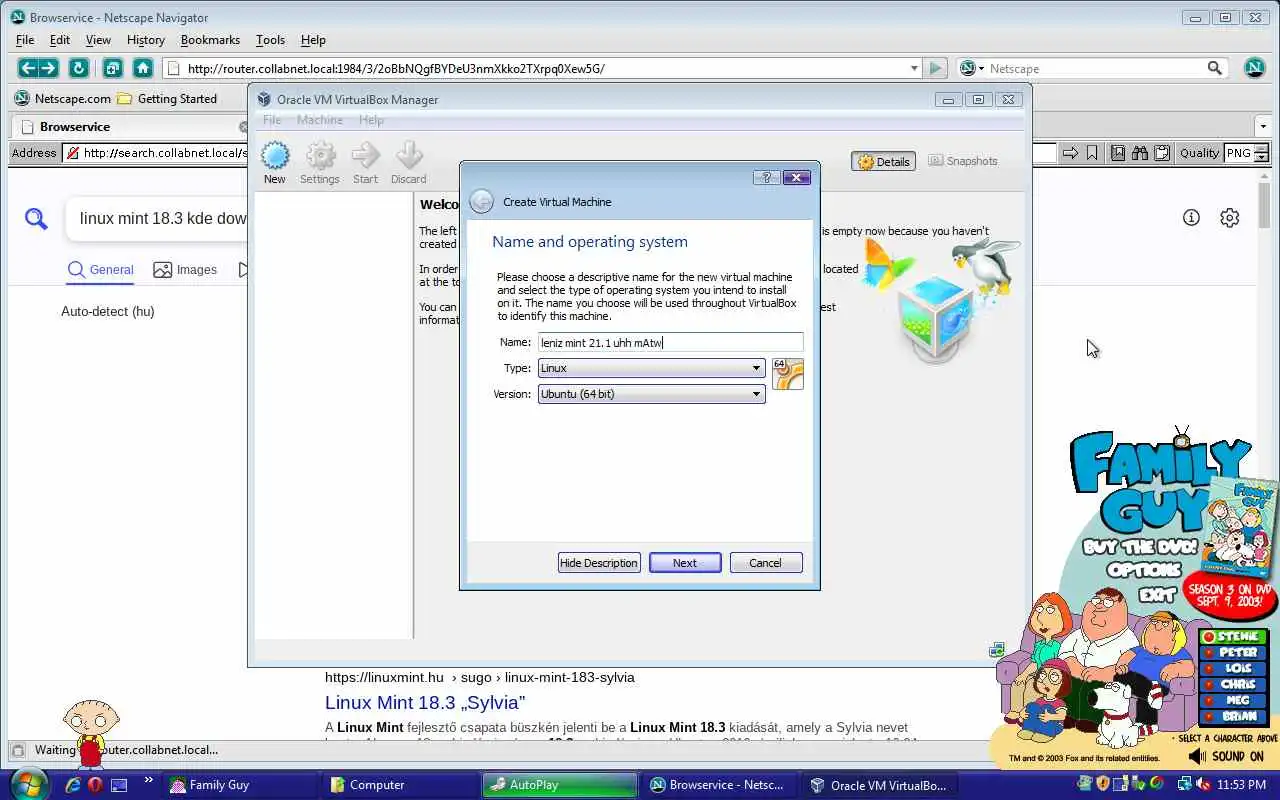Reload the page in Netscape
The width and height of the screenshot is (1280, 800).
point(78,68)
